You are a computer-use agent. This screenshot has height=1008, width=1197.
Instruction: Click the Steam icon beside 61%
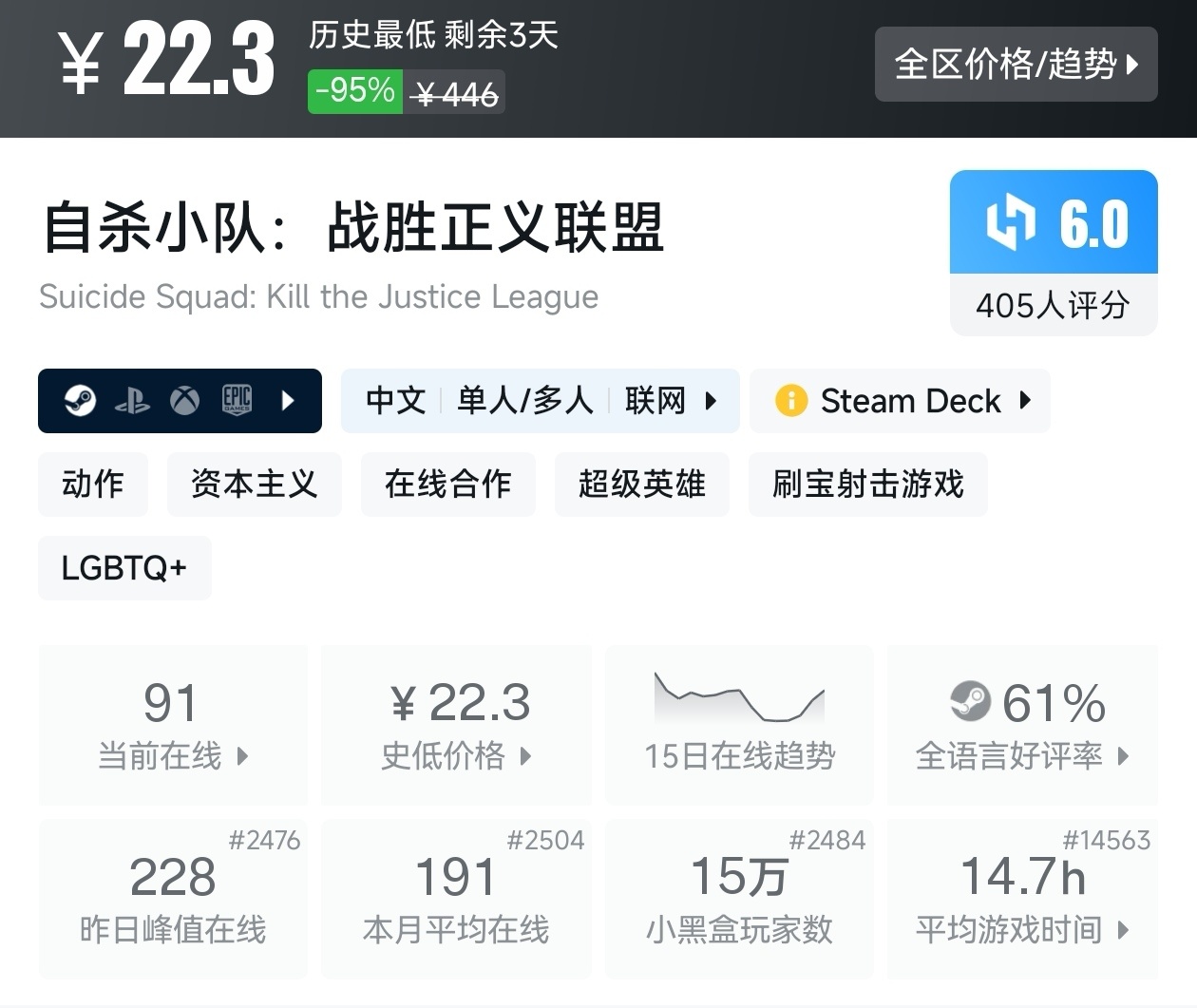[x=970, y=701]
